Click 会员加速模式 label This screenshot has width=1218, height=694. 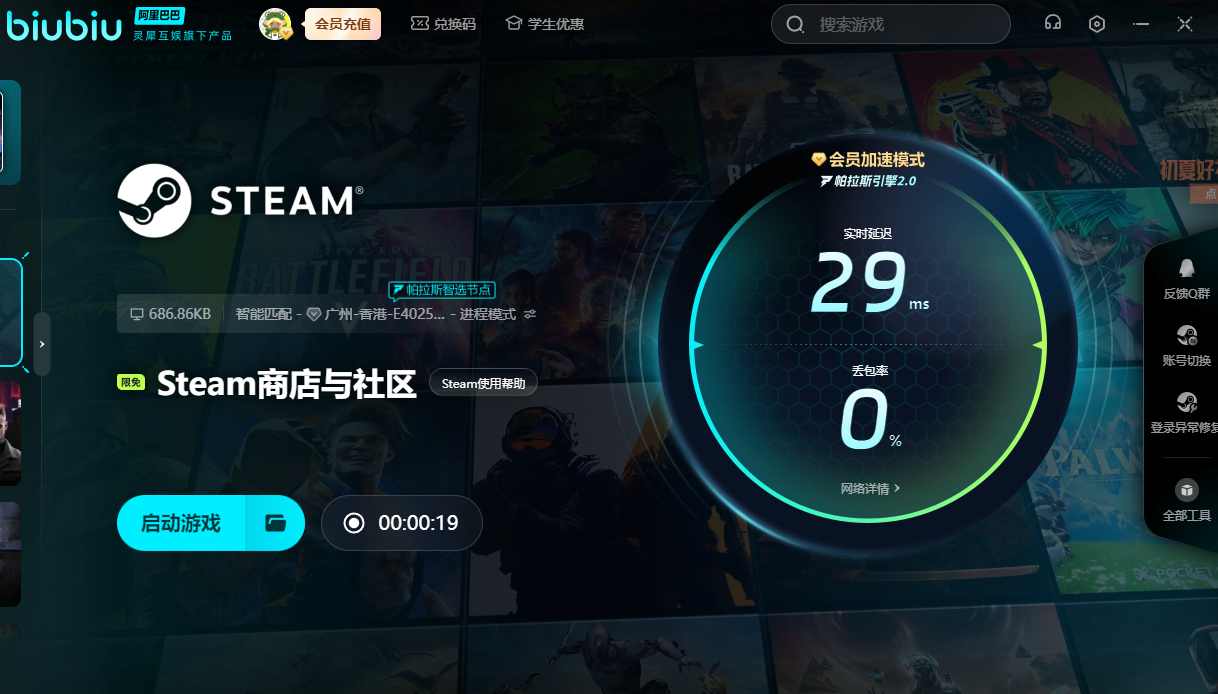(868, 160)
